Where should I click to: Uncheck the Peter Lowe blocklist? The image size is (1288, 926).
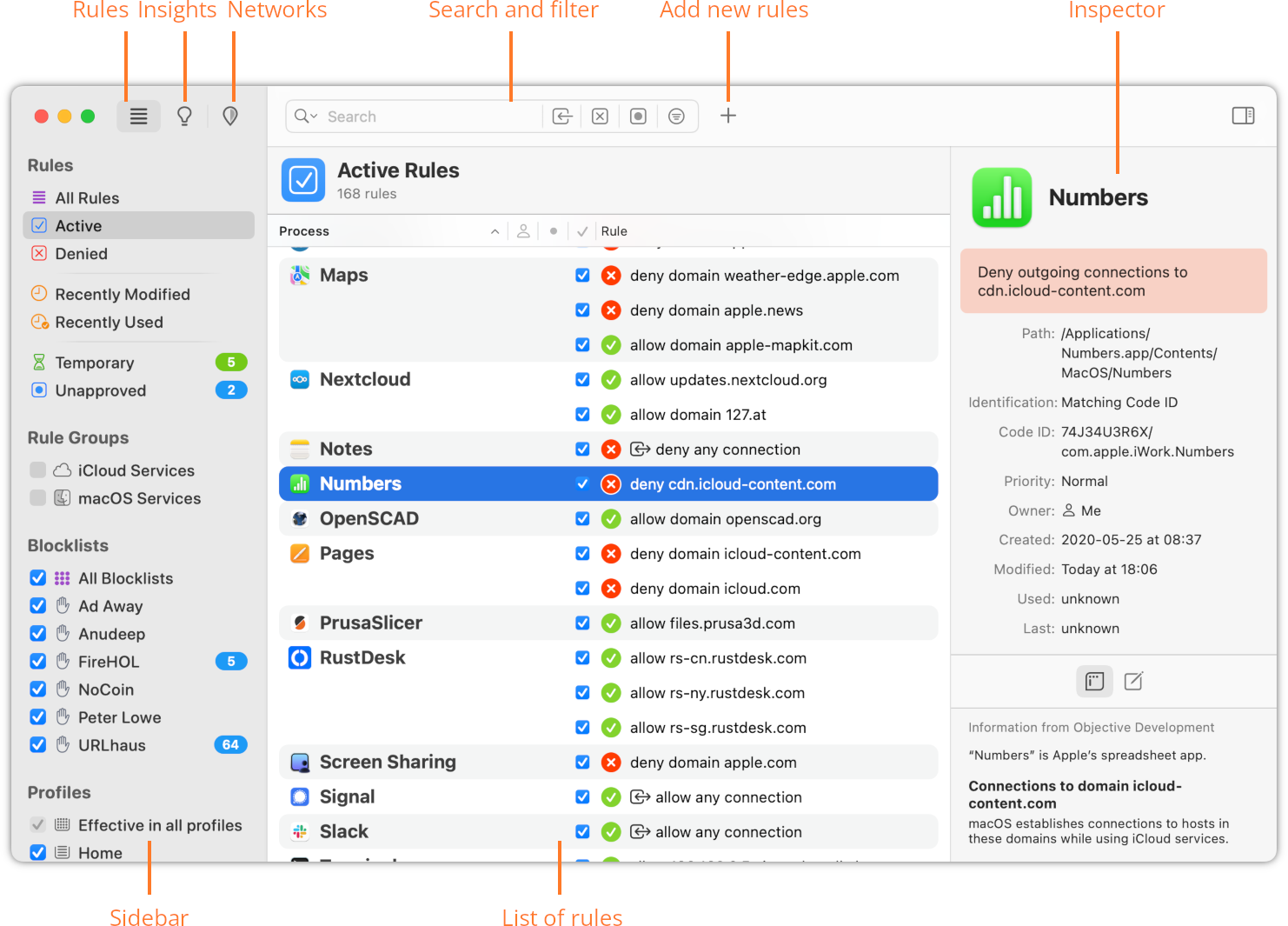(37, 717)
